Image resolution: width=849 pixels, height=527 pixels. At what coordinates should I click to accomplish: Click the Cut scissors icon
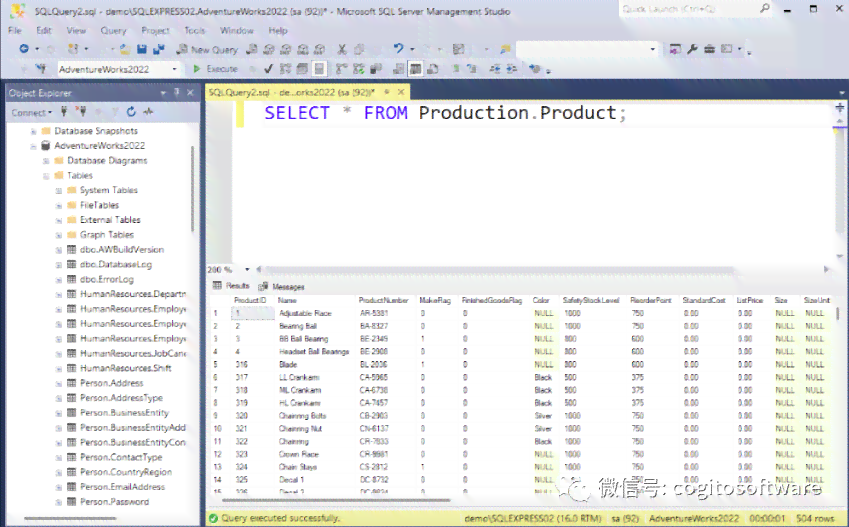pos(342,49)
